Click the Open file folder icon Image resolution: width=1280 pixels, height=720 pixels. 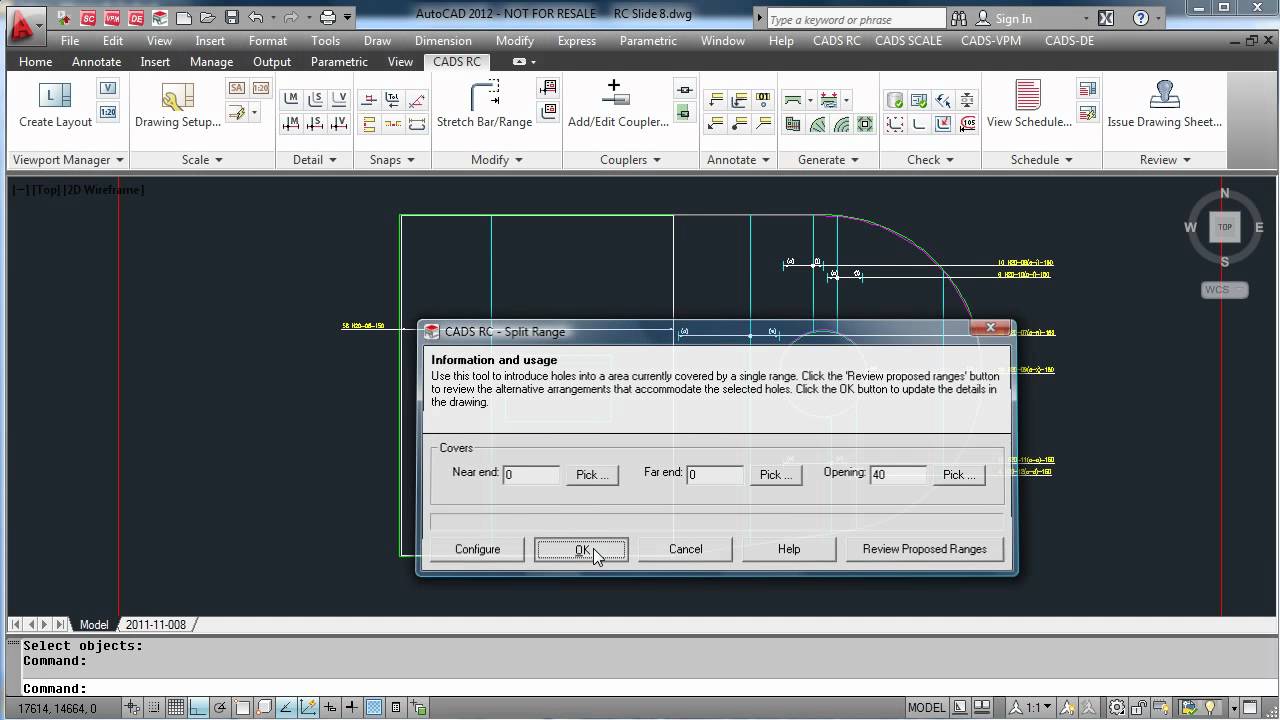coord(208,18)
